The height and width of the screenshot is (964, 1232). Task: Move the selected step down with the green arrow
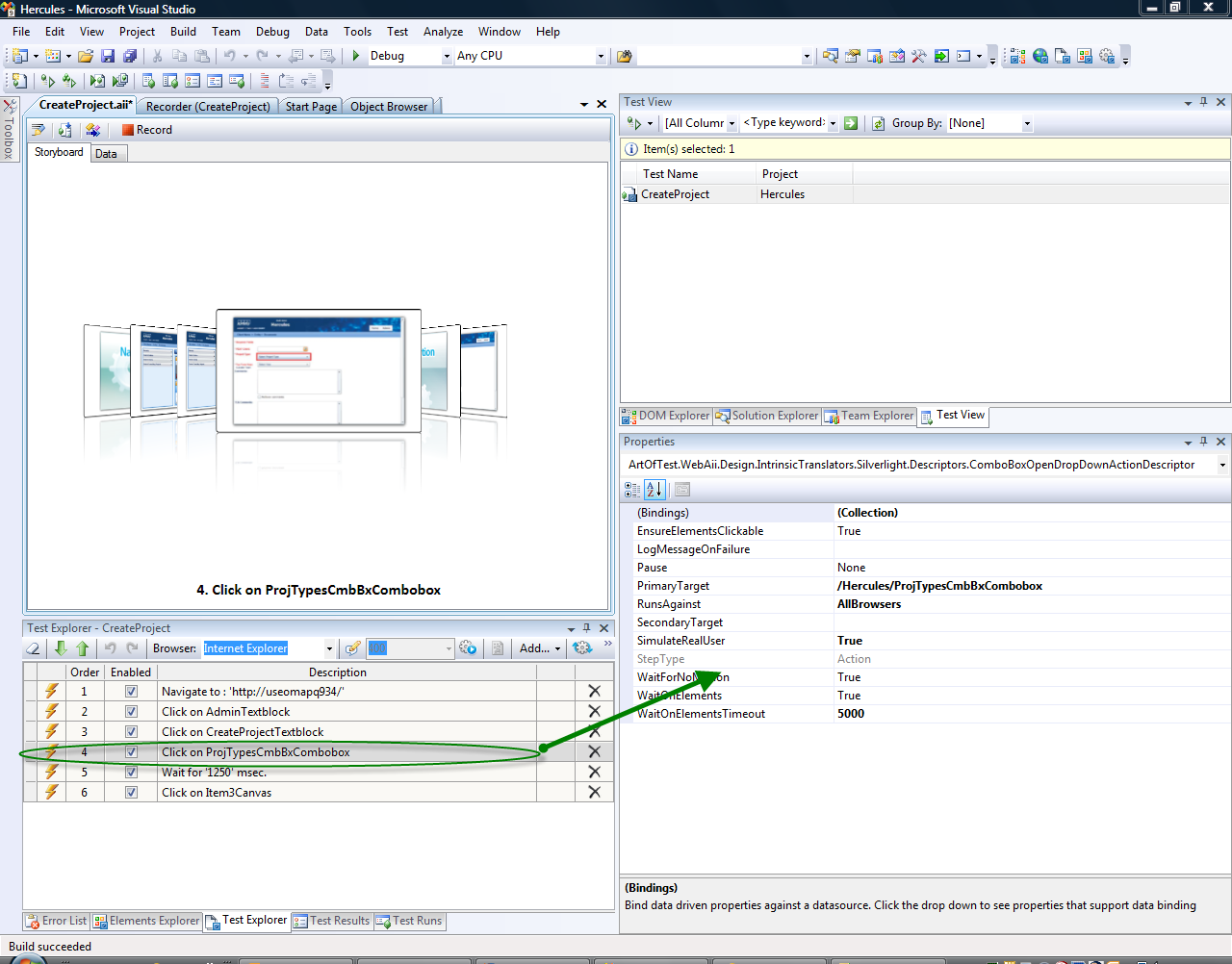coord(61,648)
